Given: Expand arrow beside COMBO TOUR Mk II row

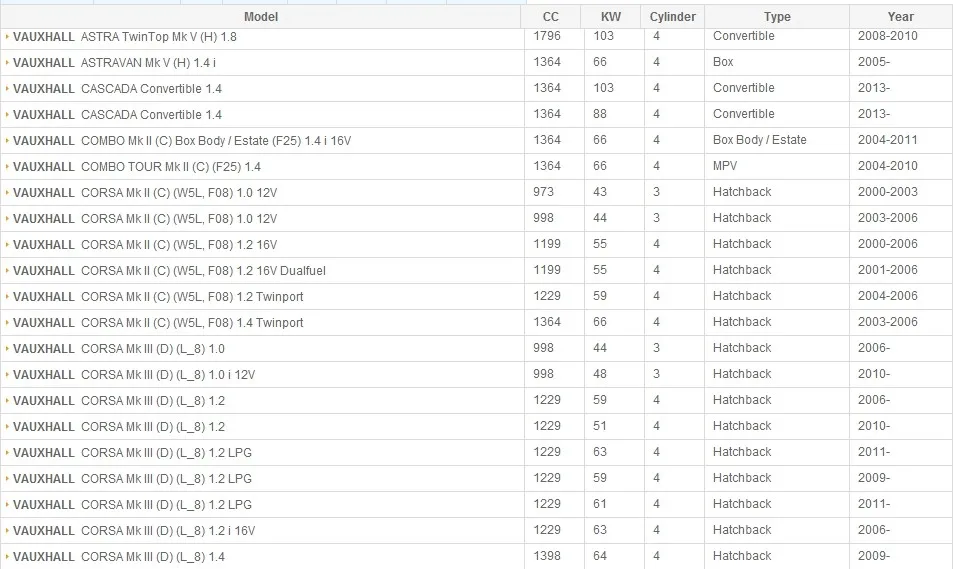Looking at the screenshot, I should 7,167.
